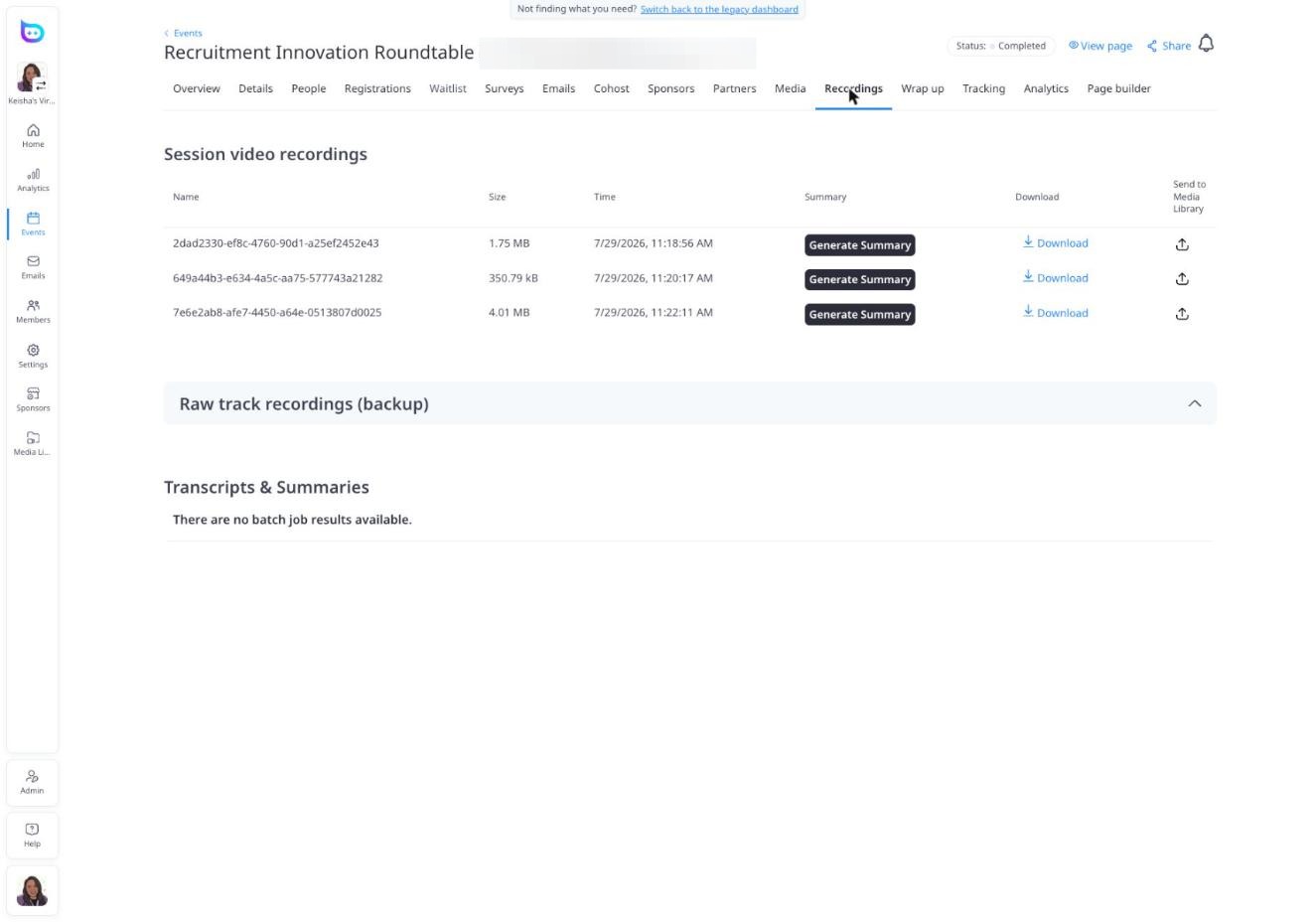
Task: Open the event Emails tab
Action: [558, 88]
